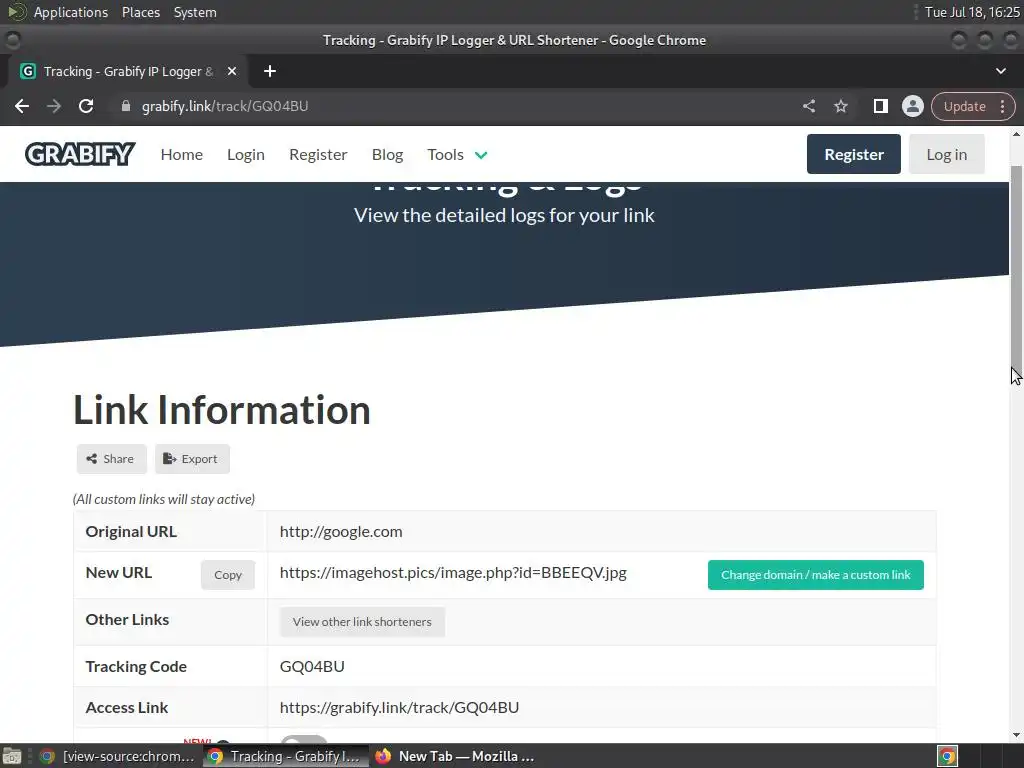This screenshot has width=1024, height=768.
Task: Click the Chrome Update button
Action: [x=965, y=106]
